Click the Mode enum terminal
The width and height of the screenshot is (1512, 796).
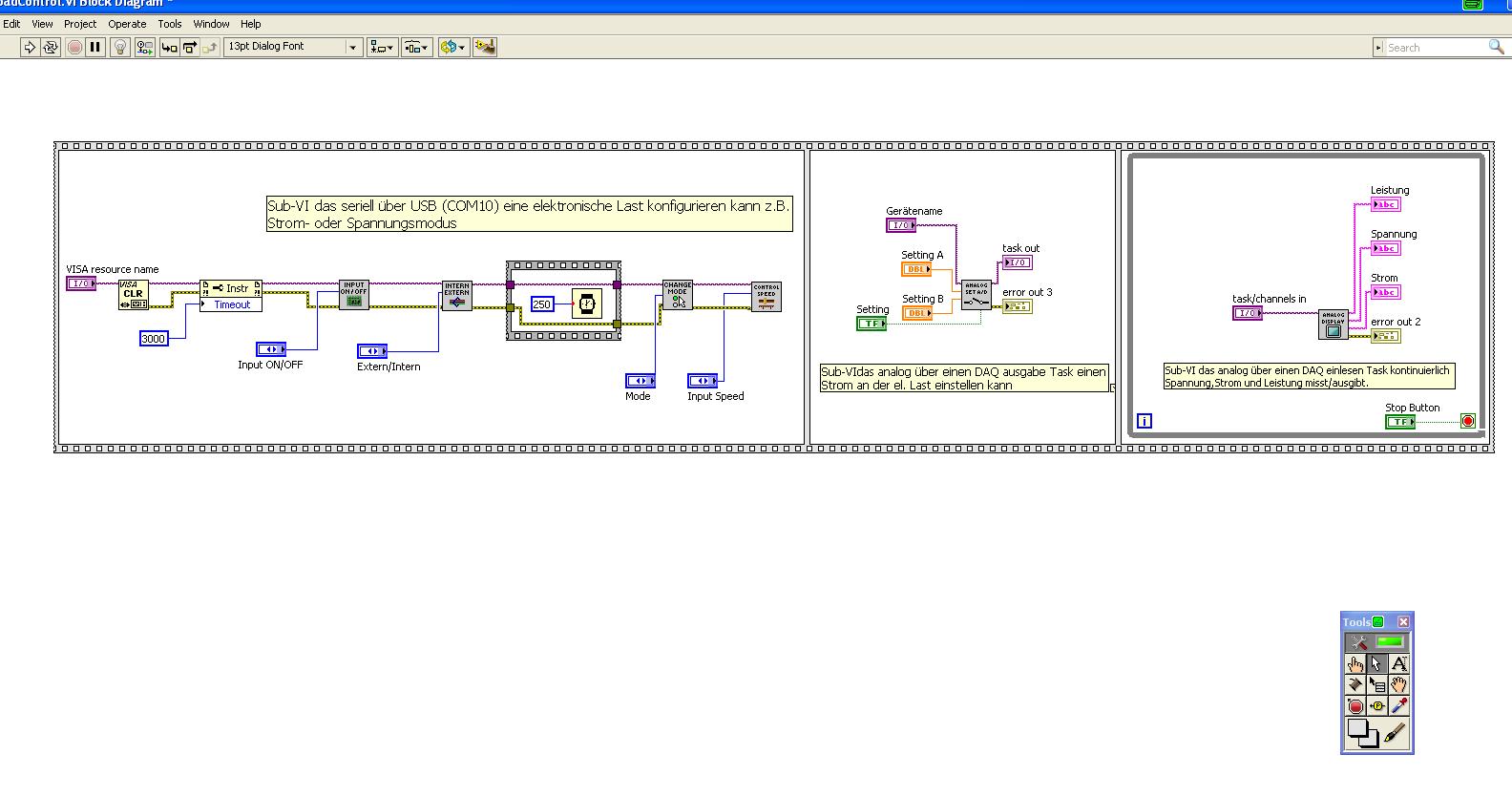tap(640, 382)
